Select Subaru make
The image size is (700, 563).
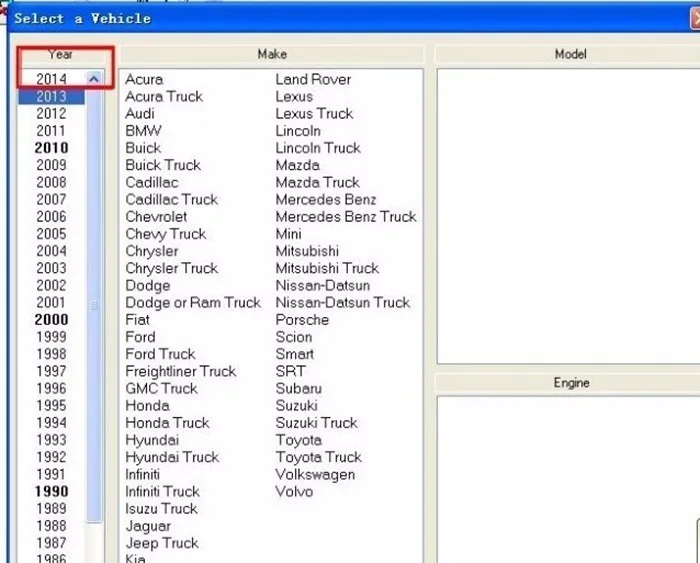pyautogui.click(x=299, y=388)
